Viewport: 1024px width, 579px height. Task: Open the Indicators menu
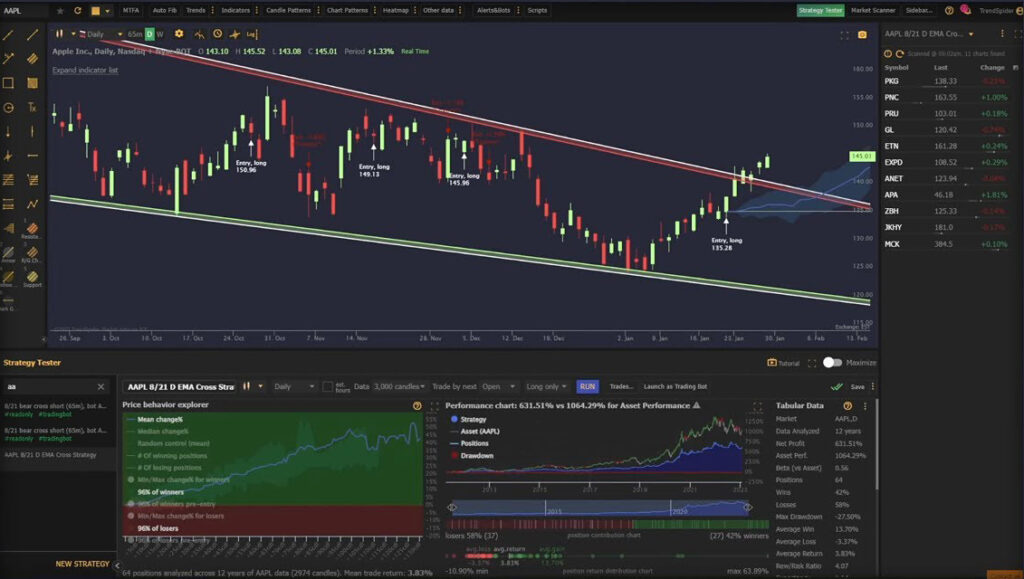(235, 10)
